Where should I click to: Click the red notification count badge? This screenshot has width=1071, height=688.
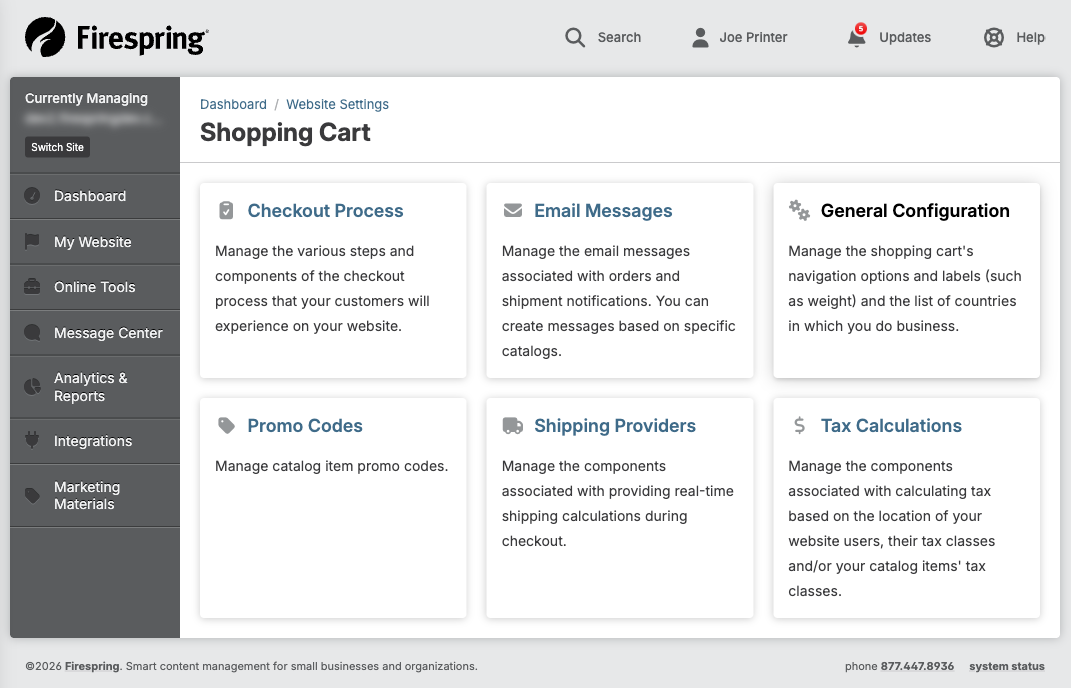point(861,29)
